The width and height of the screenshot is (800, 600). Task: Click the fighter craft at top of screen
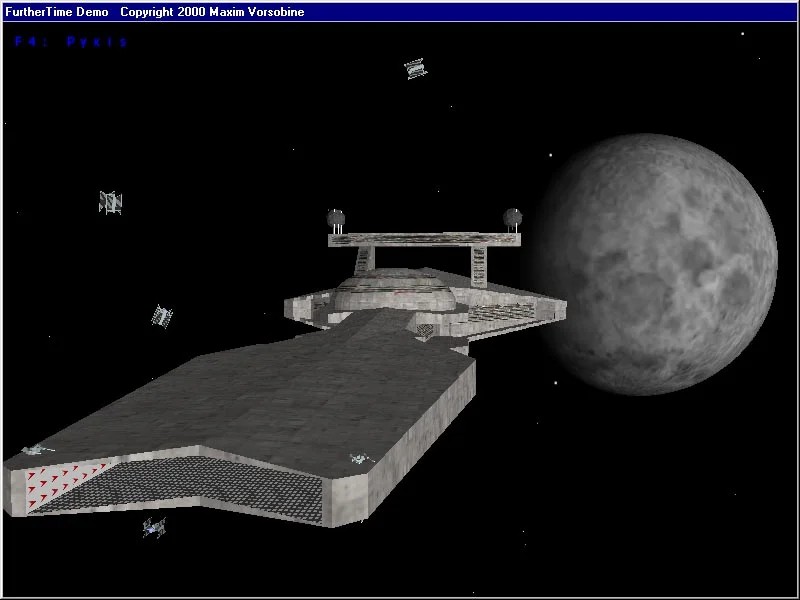(x=415, y=69)
